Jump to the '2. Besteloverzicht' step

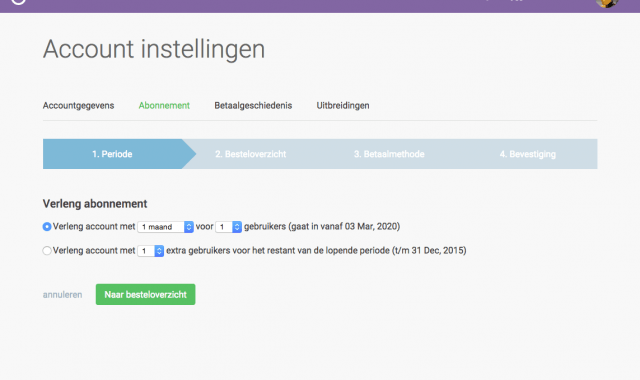coord(251,154)
